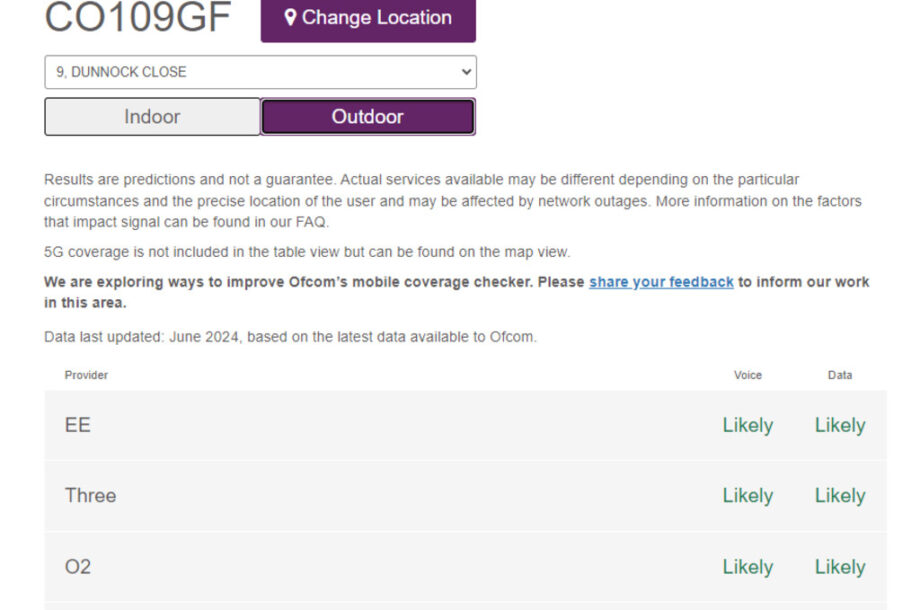This screenshot has height=610, width=920.
Task: Click Three's Voice Likely result
Action: [748, 496]
